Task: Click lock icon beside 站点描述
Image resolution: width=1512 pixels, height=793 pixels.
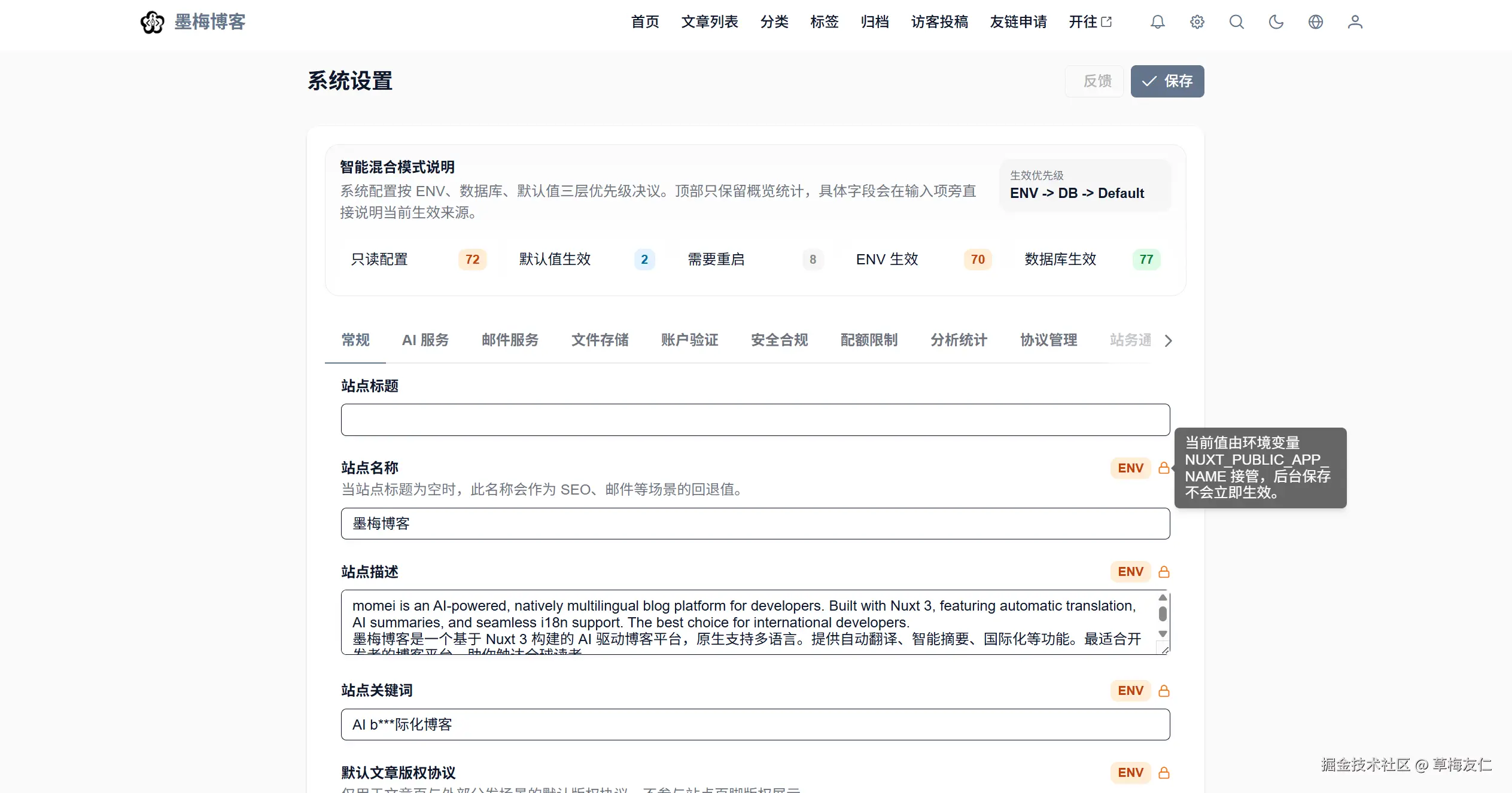Action: click(1164, 572)
